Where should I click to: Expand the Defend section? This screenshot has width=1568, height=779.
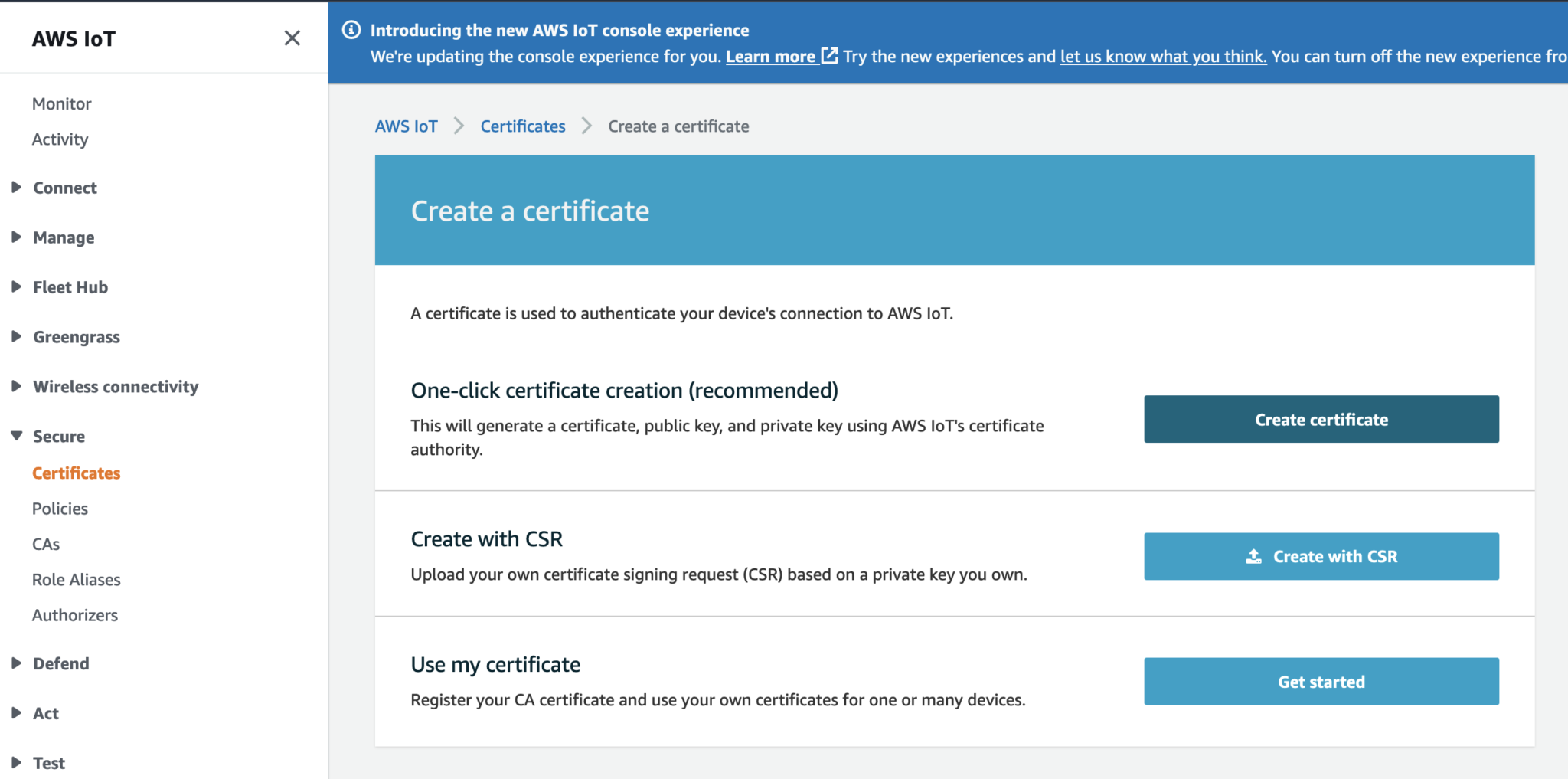pyautogui.click(x=16, y=663)
